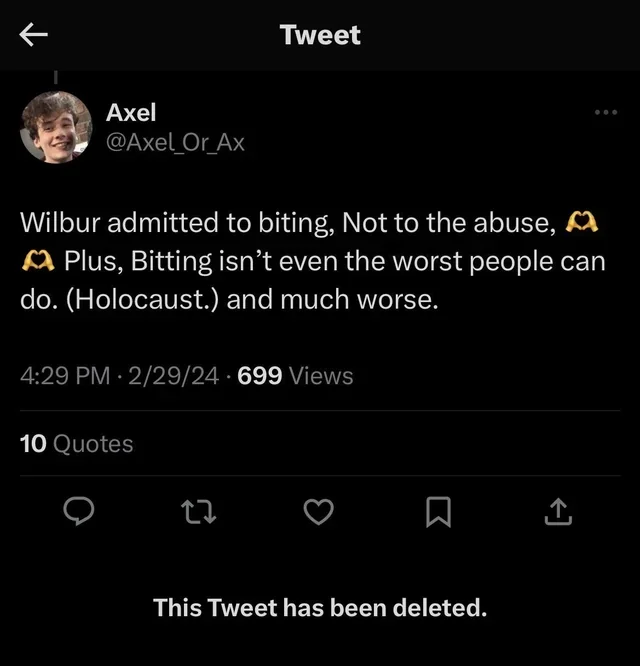Click the 4:29 PM timestamp
640x666 pixels.
[x=65, y=376]
